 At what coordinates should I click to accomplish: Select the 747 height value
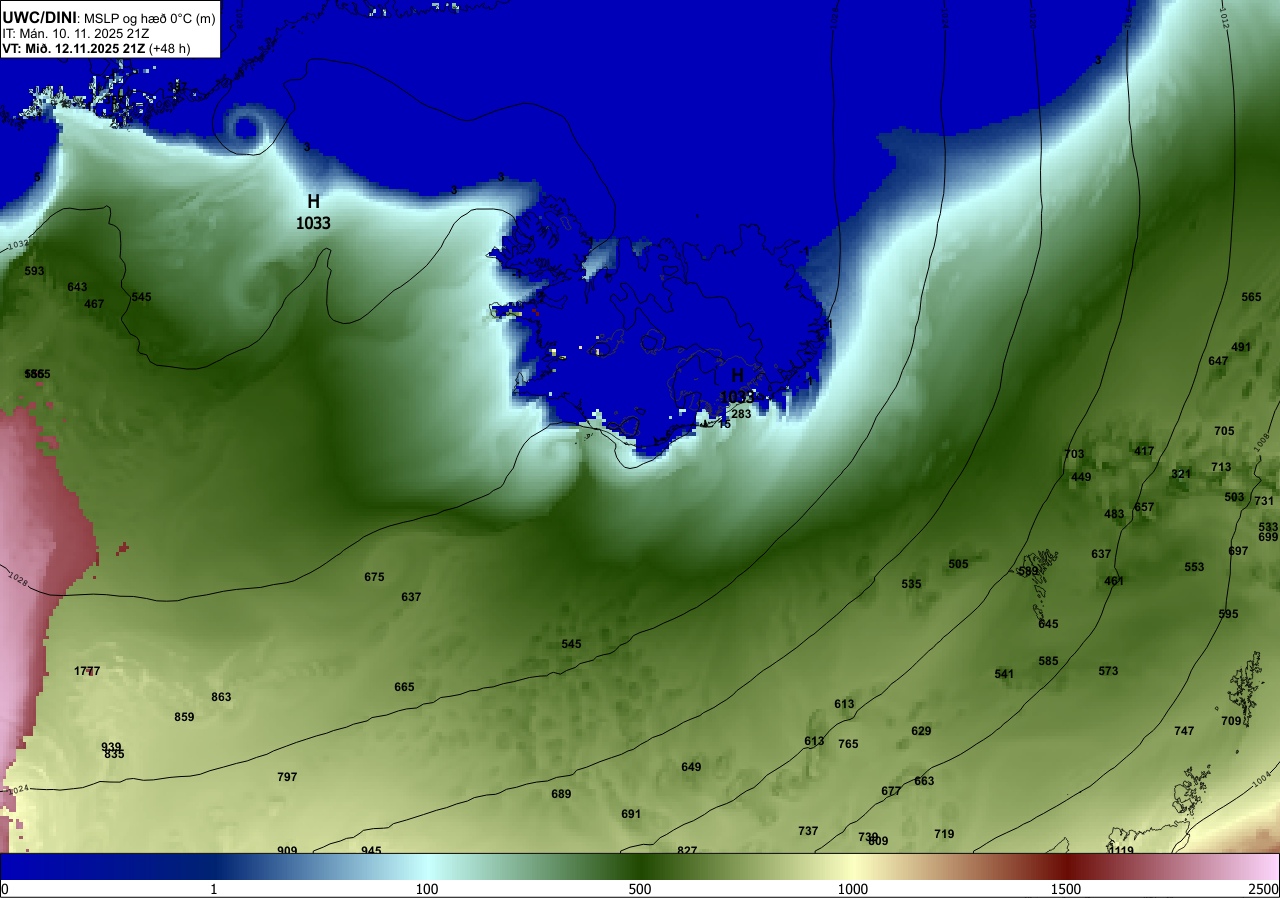coord(1184,731)
